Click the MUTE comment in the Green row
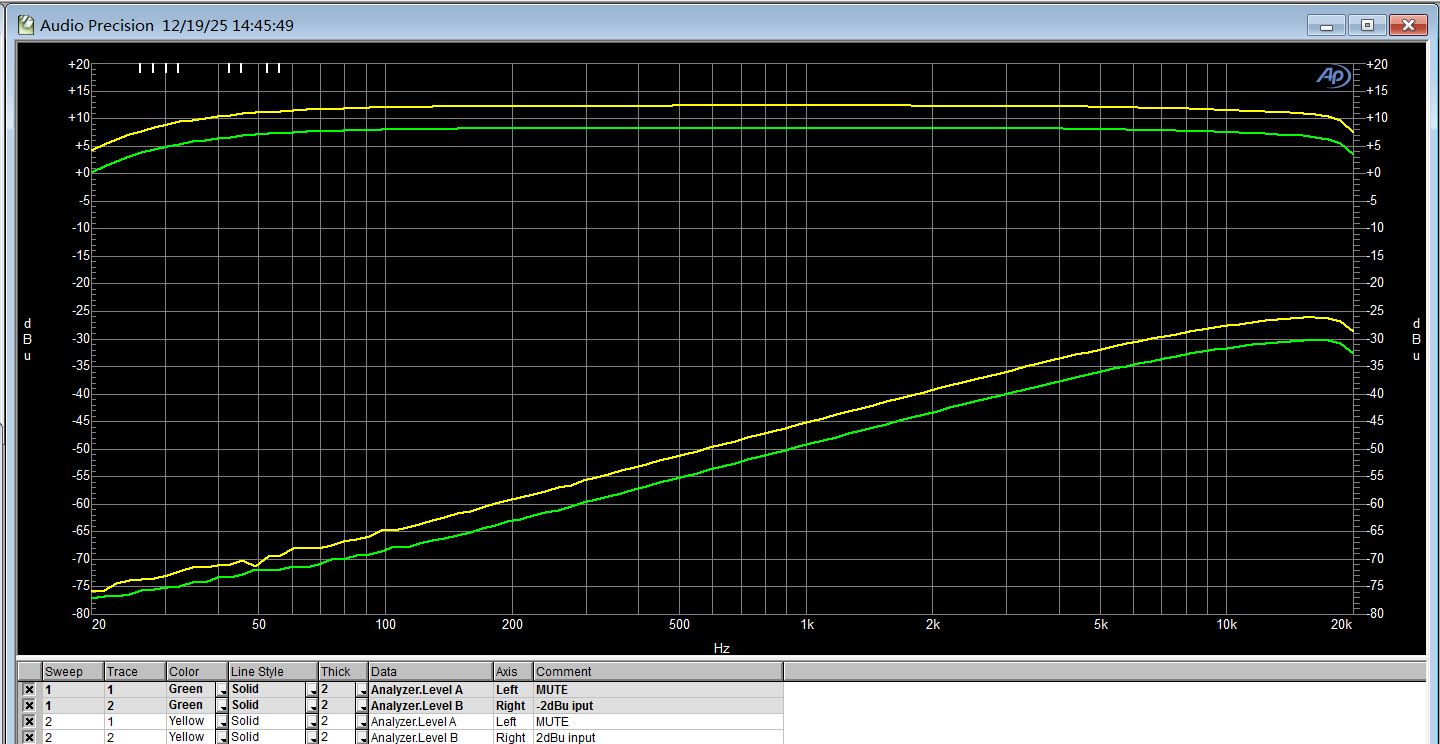 point(657,690)
